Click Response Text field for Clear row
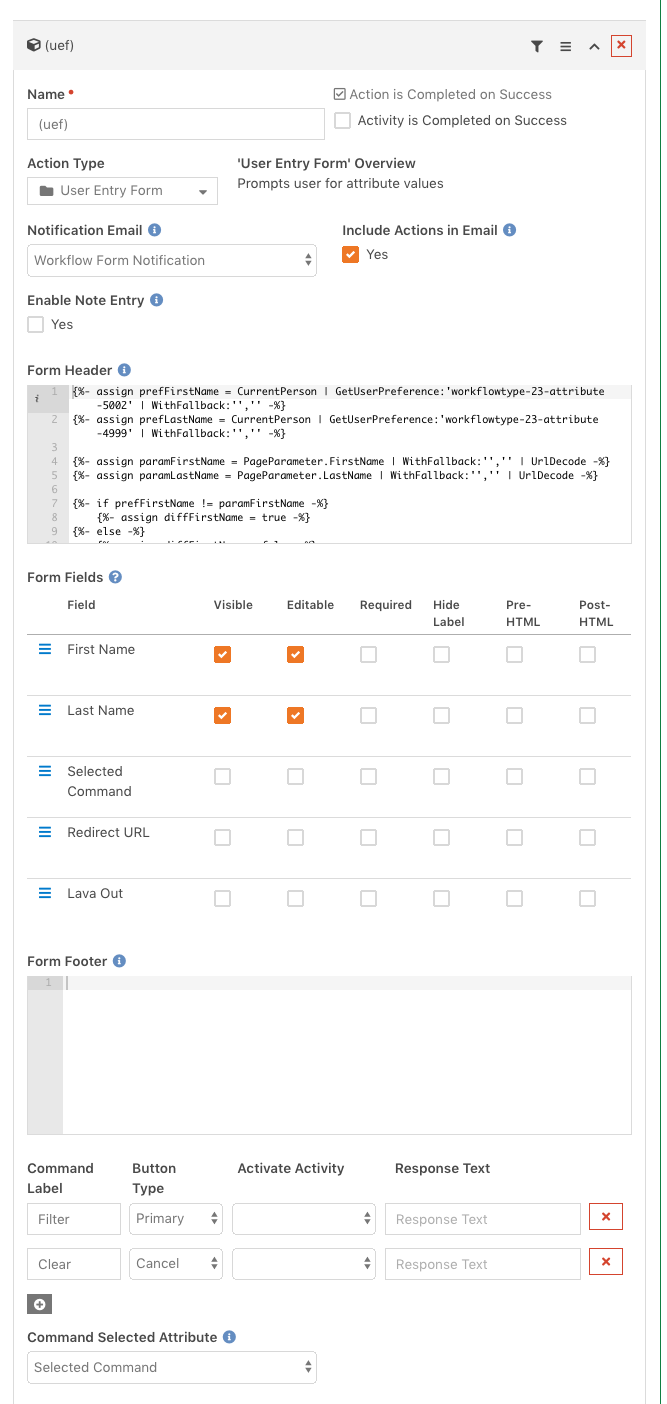The height and width of the screenshot is (1404, 667). (x=483, y=1264)
